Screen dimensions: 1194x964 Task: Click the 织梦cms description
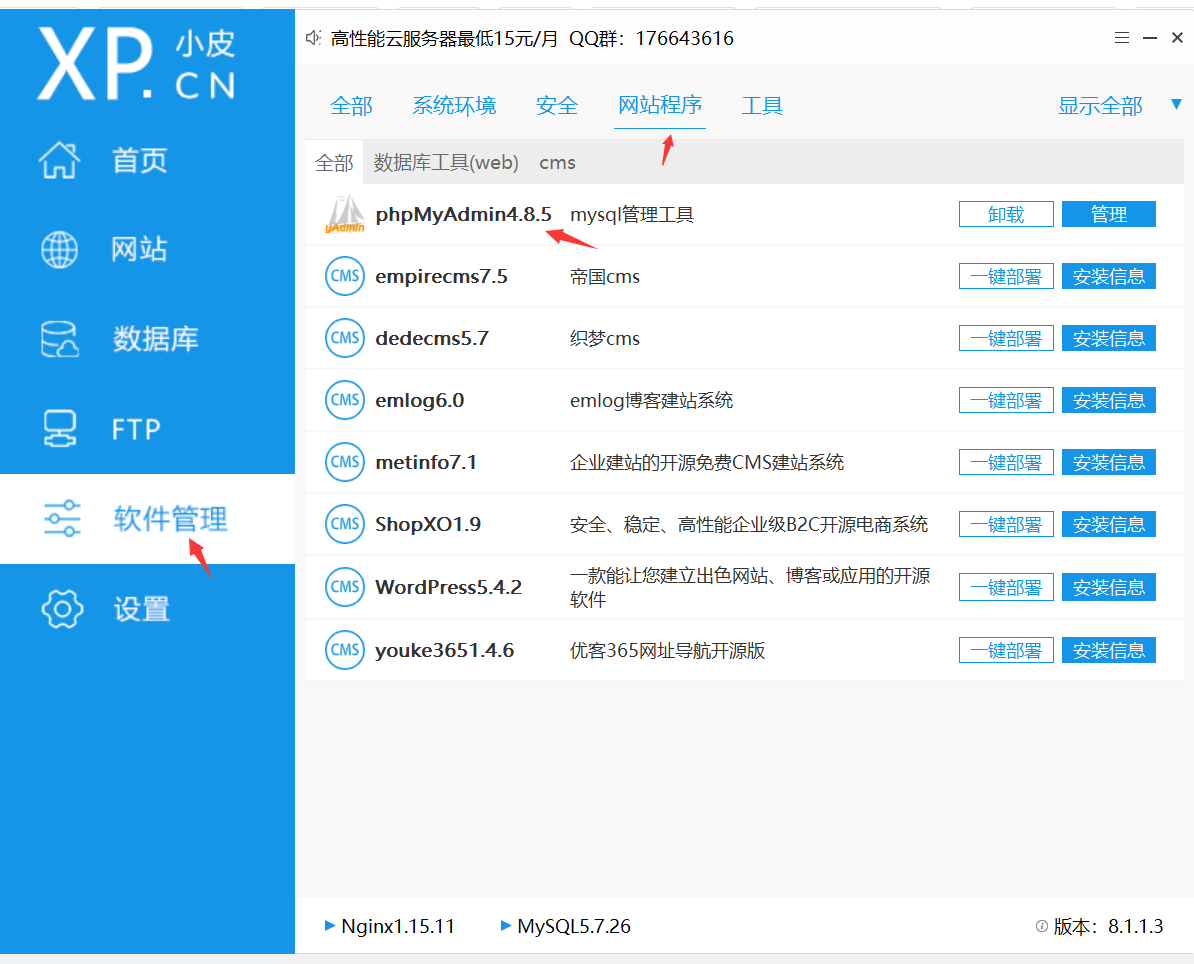coord(605,338)
